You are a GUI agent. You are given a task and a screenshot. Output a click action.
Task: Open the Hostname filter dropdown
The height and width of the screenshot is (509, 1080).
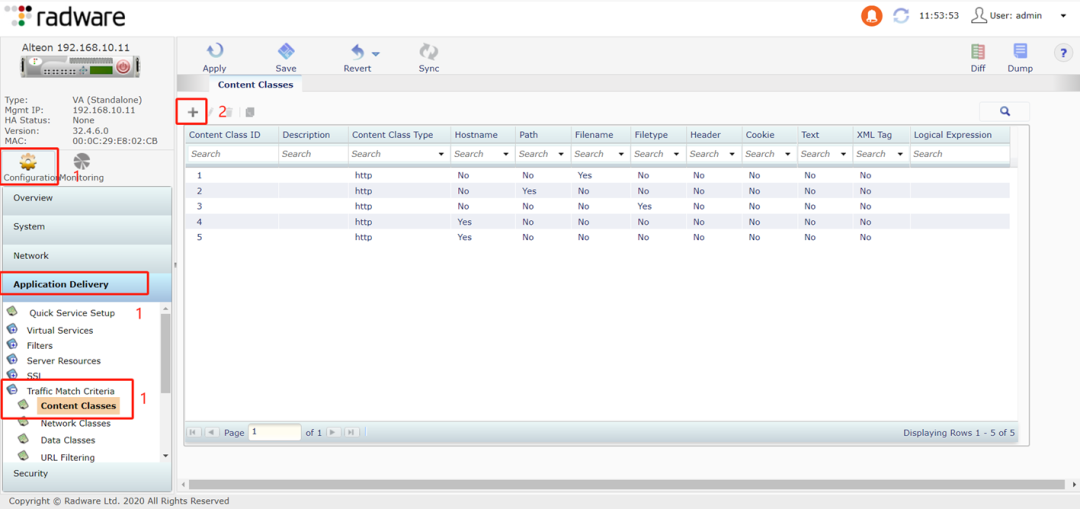point(507,154)
